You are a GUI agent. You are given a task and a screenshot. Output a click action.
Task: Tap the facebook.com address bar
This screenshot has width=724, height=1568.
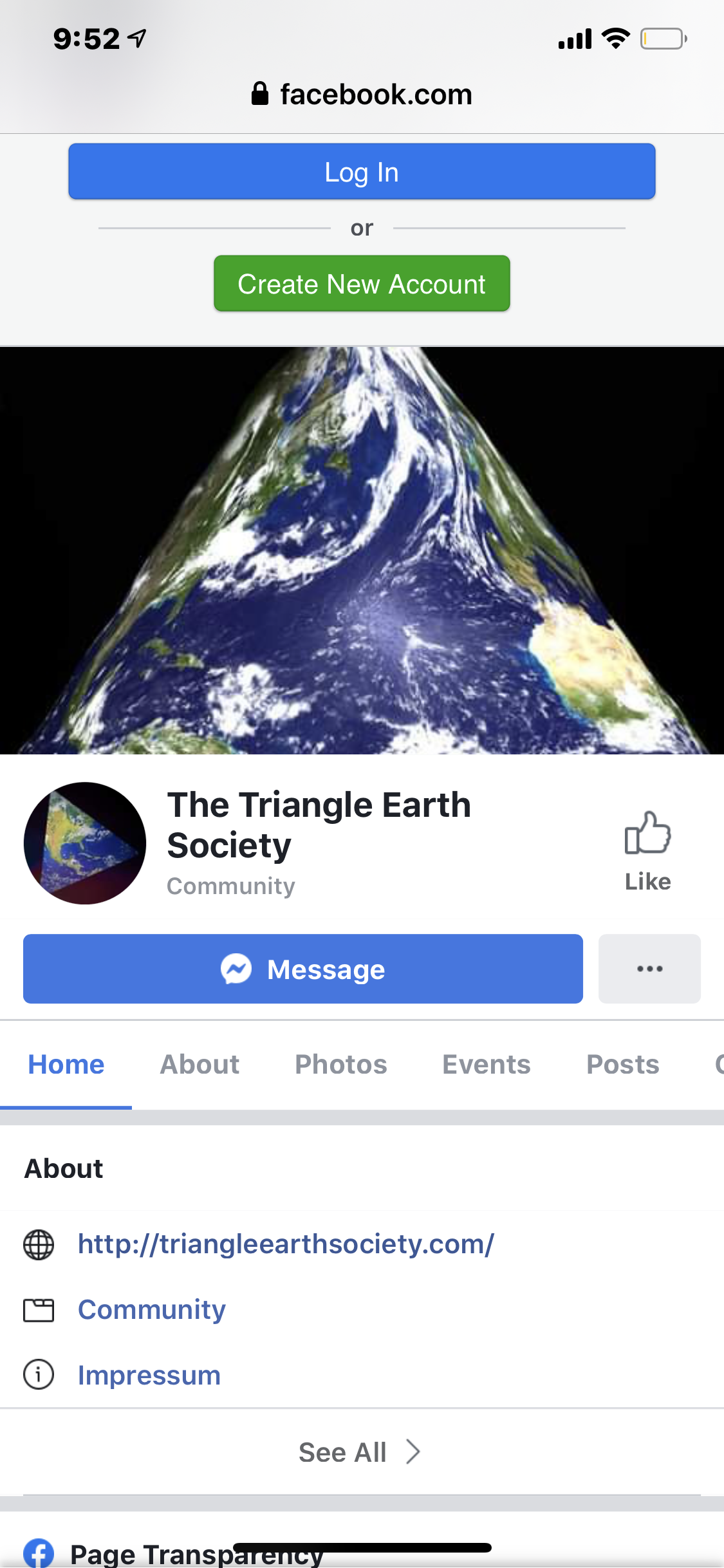click(362, 94)
